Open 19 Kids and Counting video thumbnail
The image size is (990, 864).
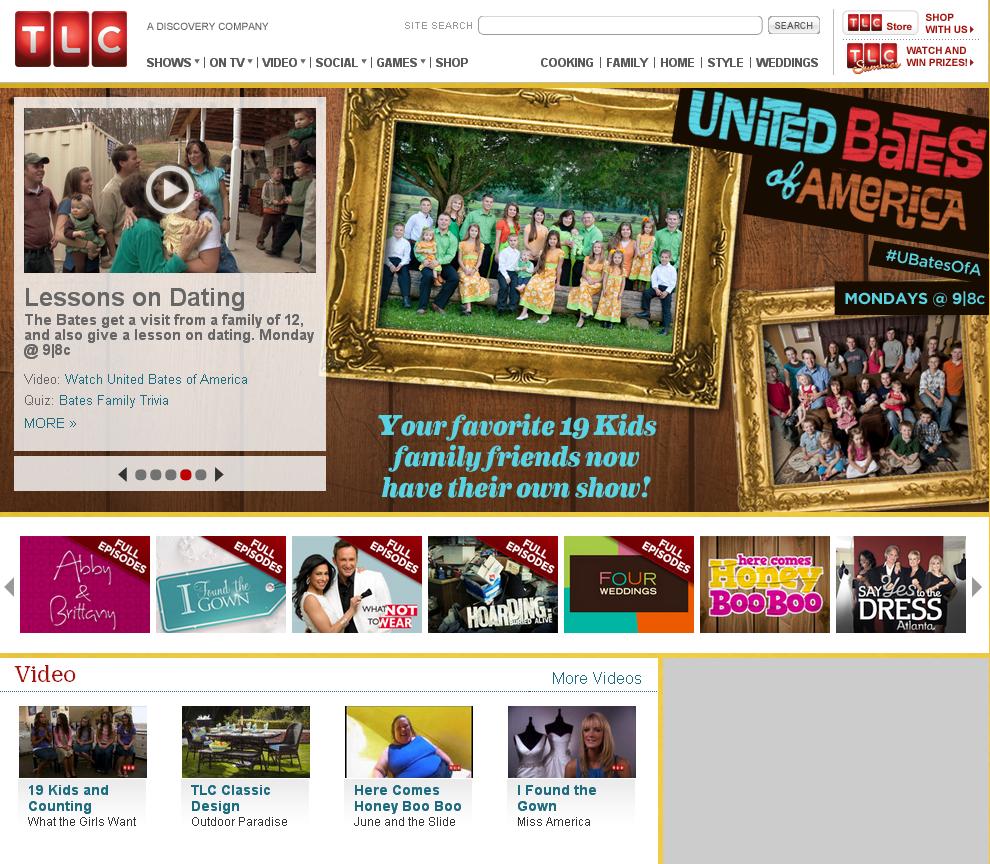click(83, 741)
